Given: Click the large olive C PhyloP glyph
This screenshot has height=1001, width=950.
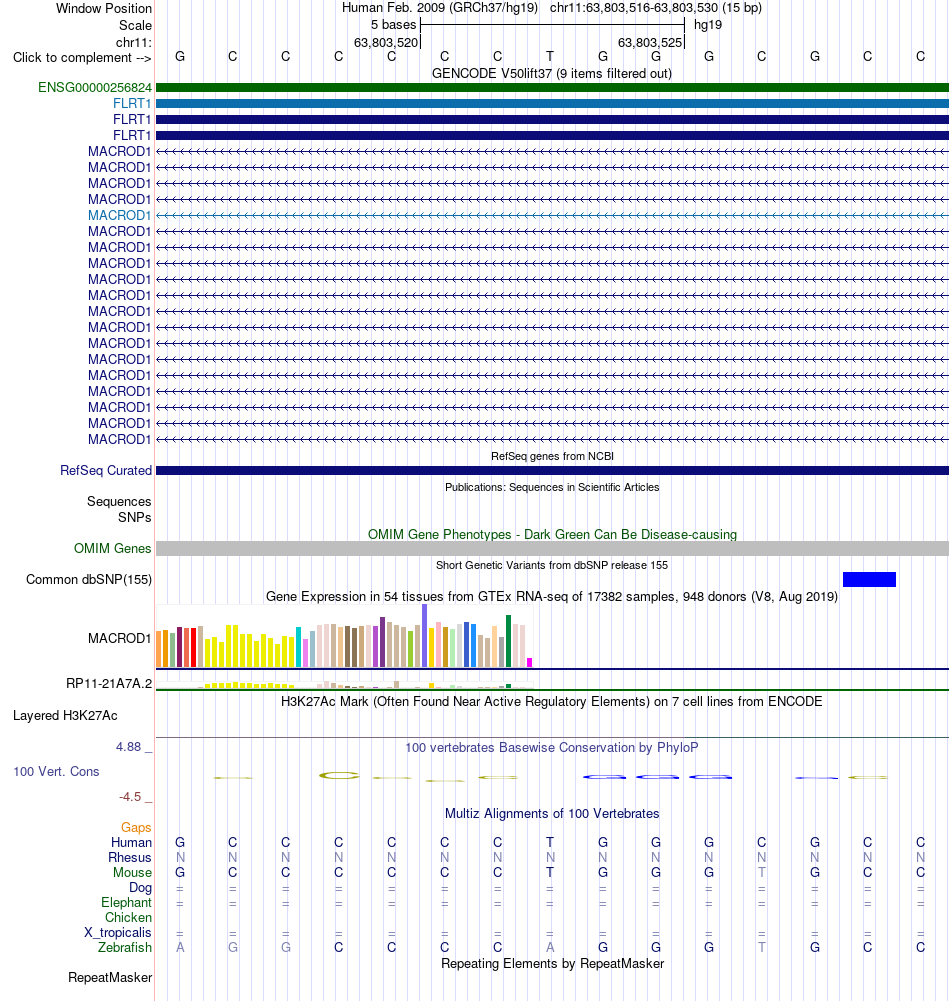Looking at the screenshot, I should (x=339, y=776).
